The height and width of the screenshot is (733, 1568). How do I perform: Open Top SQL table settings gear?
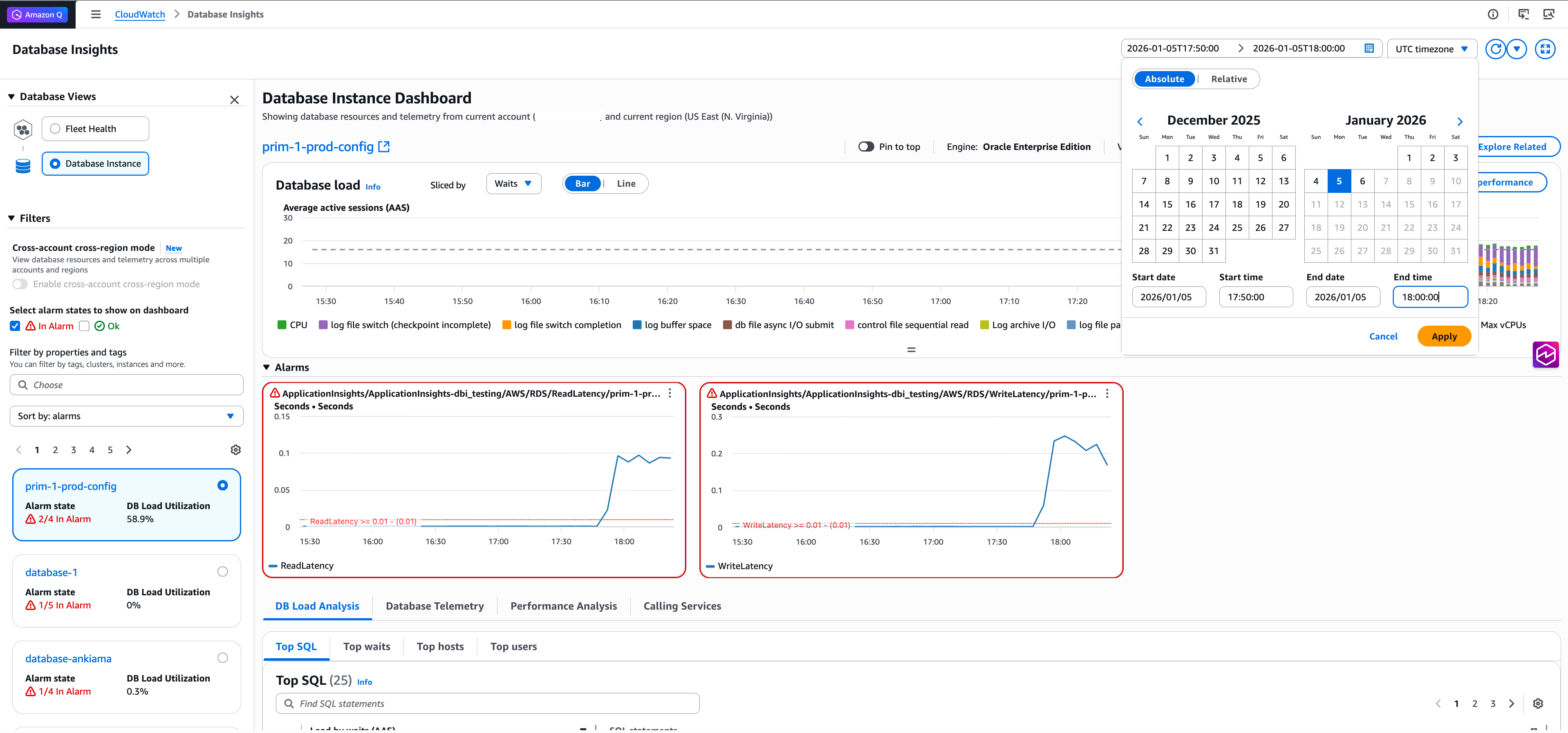[1538, 703]
